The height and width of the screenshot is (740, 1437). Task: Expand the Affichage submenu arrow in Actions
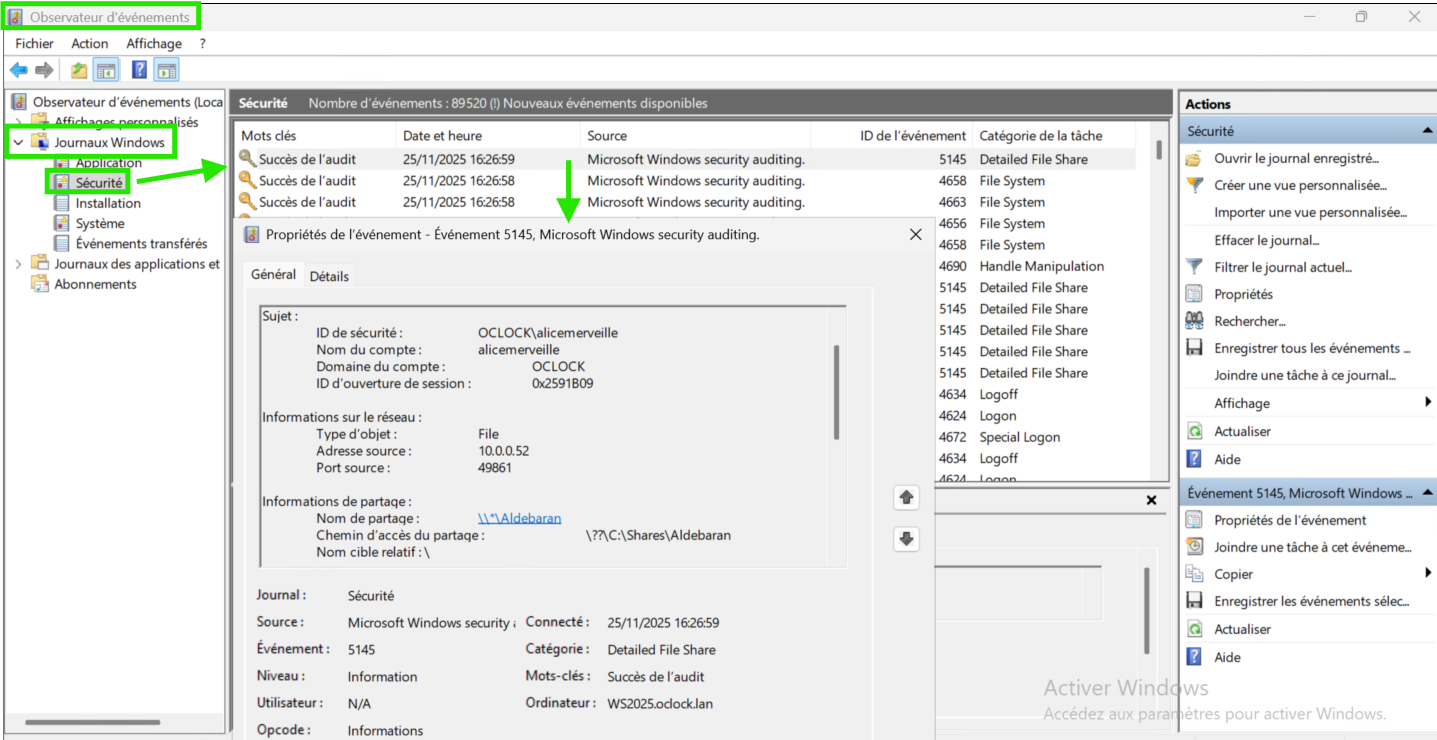(1428, 403)
